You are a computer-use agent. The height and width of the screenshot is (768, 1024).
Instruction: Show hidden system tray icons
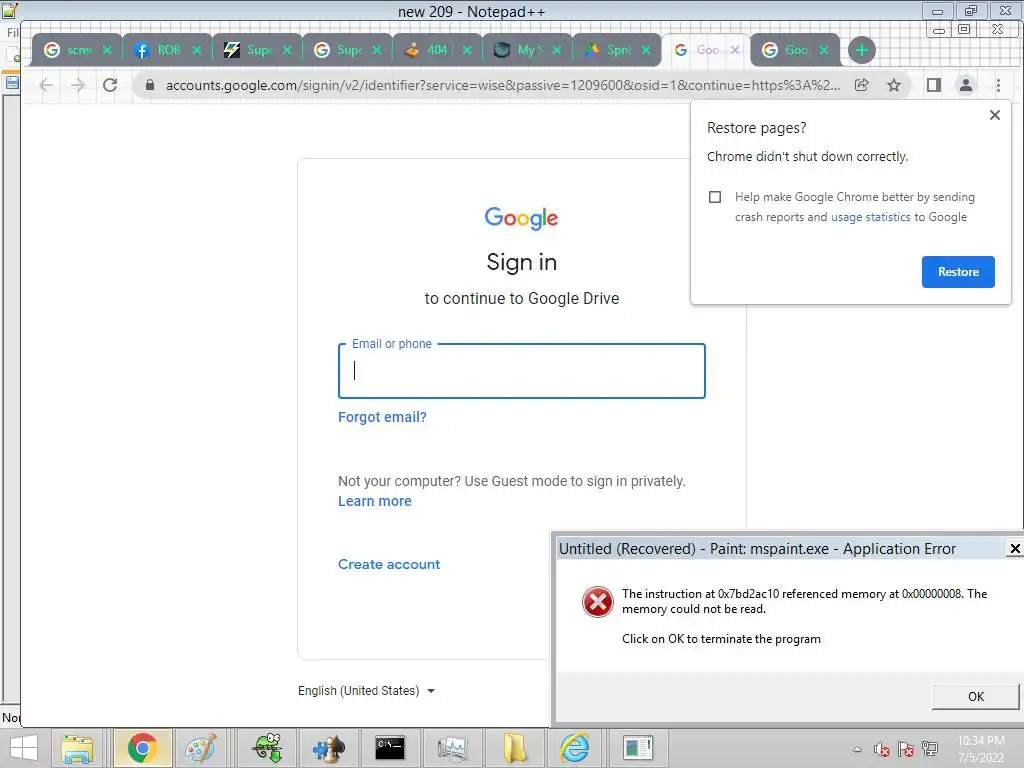[x=857, y=749]
